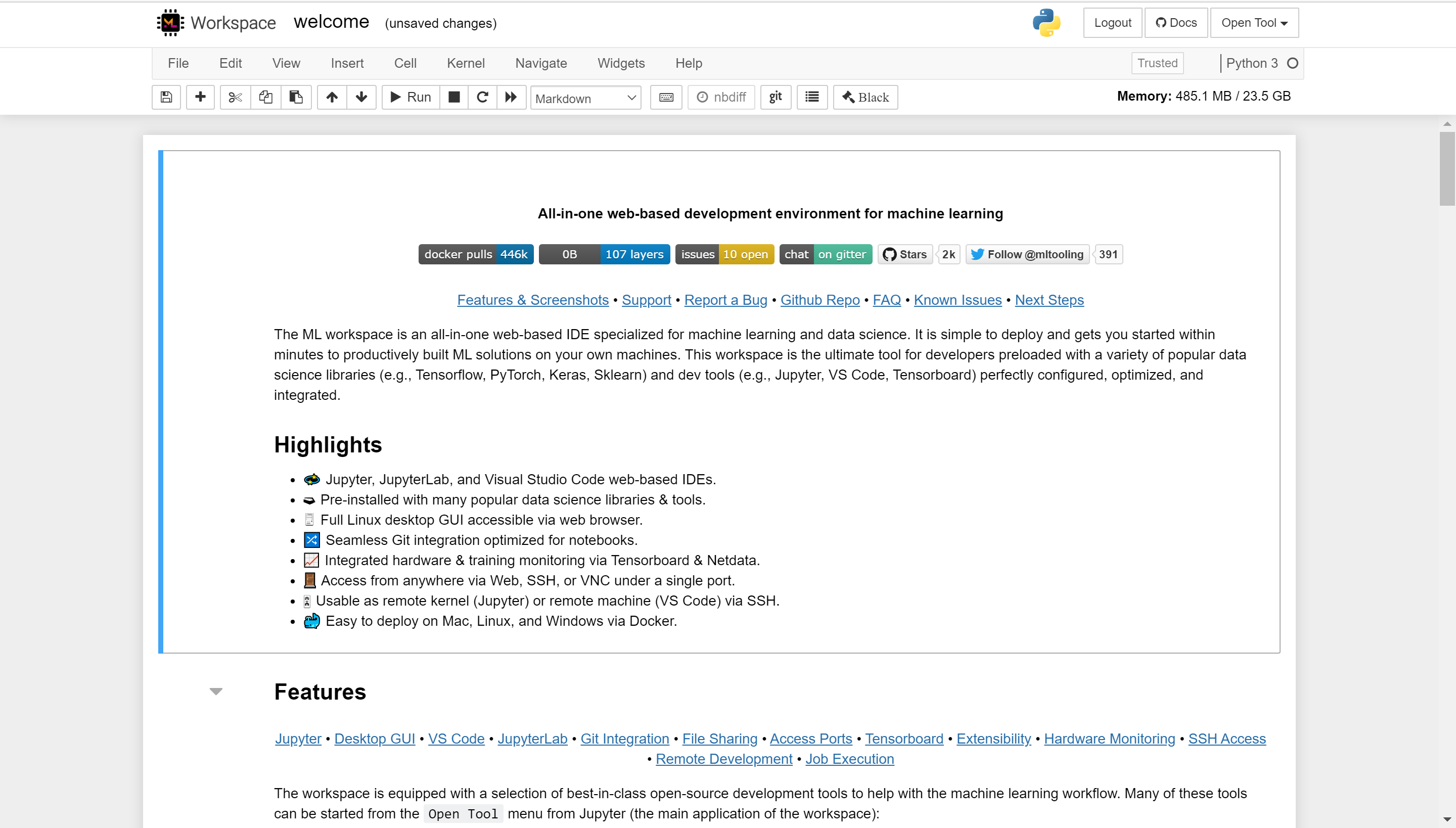
Task: Open the Hardware Monitoring link
Action: 1110,739
